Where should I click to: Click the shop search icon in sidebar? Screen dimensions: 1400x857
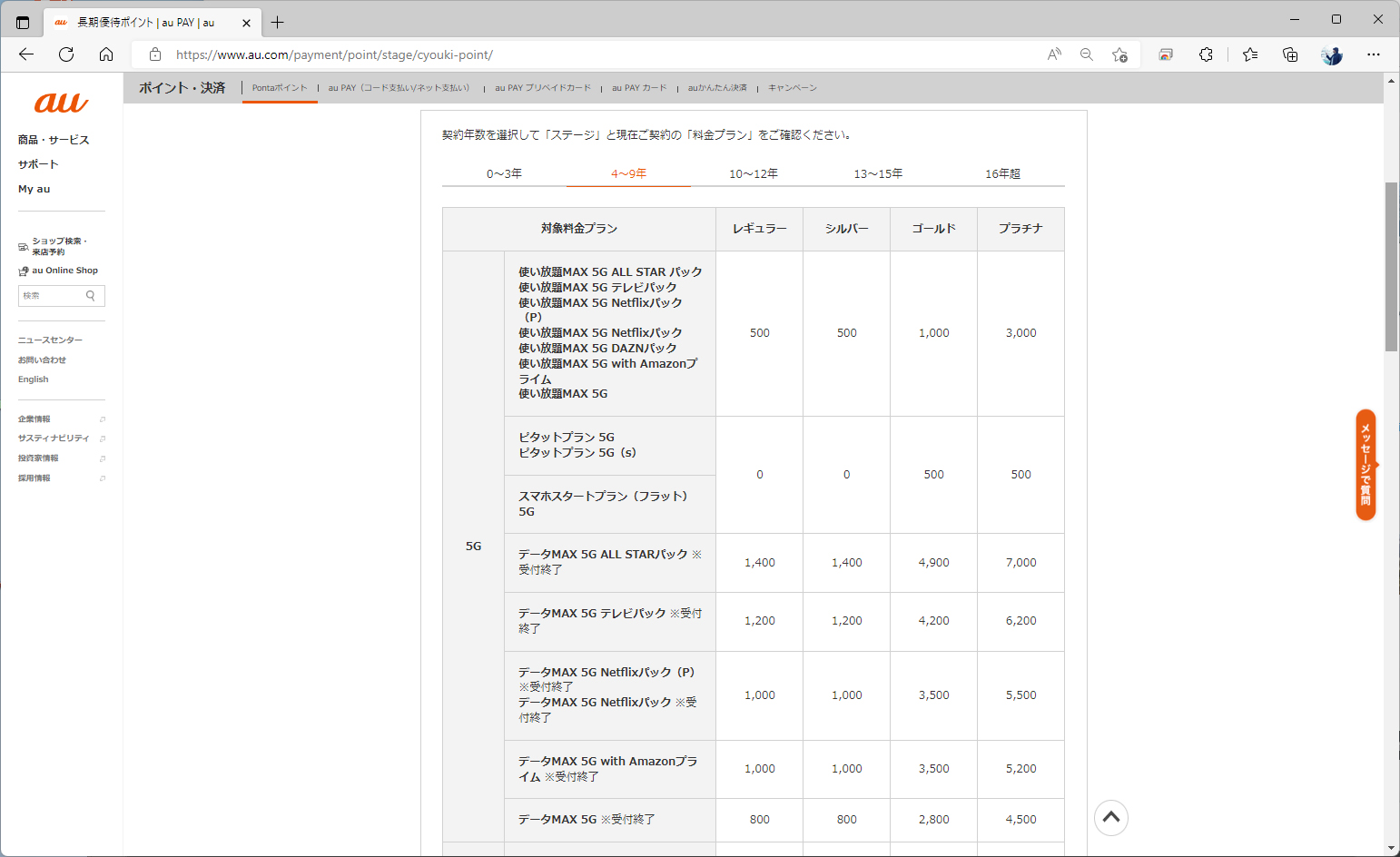24,247
